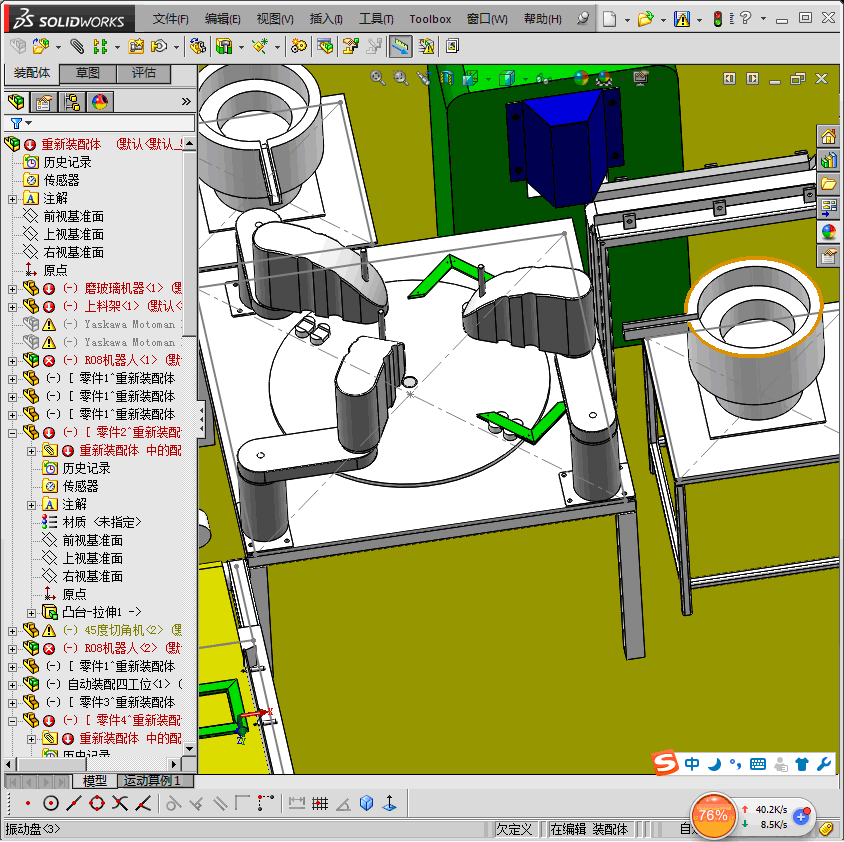Toggle the highlighted Instant3D toolbar button
Viewport: 844px width, 842px height.
click(400, 46)
